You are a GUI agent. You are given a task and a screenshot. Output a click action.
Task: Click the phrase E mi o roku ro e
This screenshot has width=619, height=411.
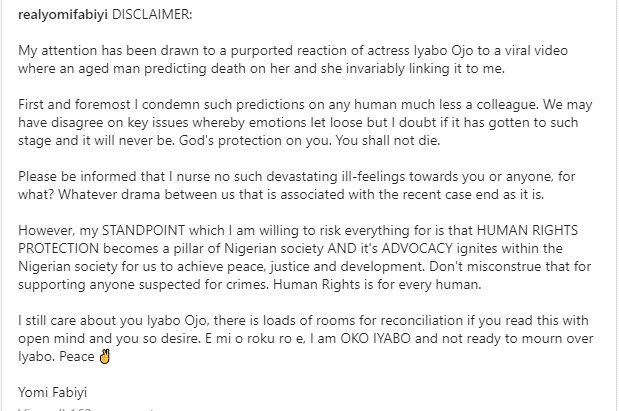pyautogui.click(x=255, y=339)
